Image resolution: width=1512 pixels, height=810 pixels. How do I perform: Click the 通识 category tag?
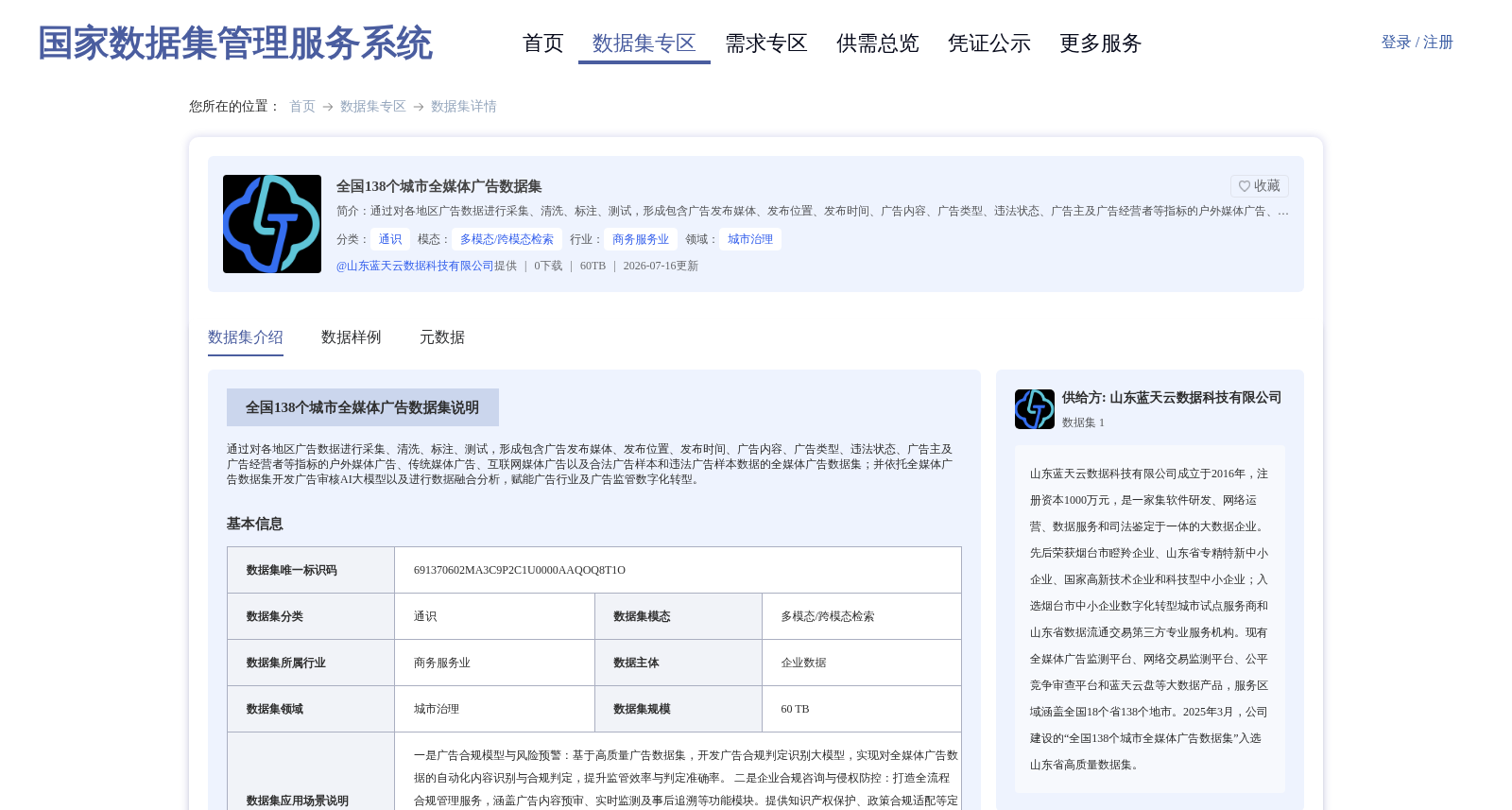(390, 239)
